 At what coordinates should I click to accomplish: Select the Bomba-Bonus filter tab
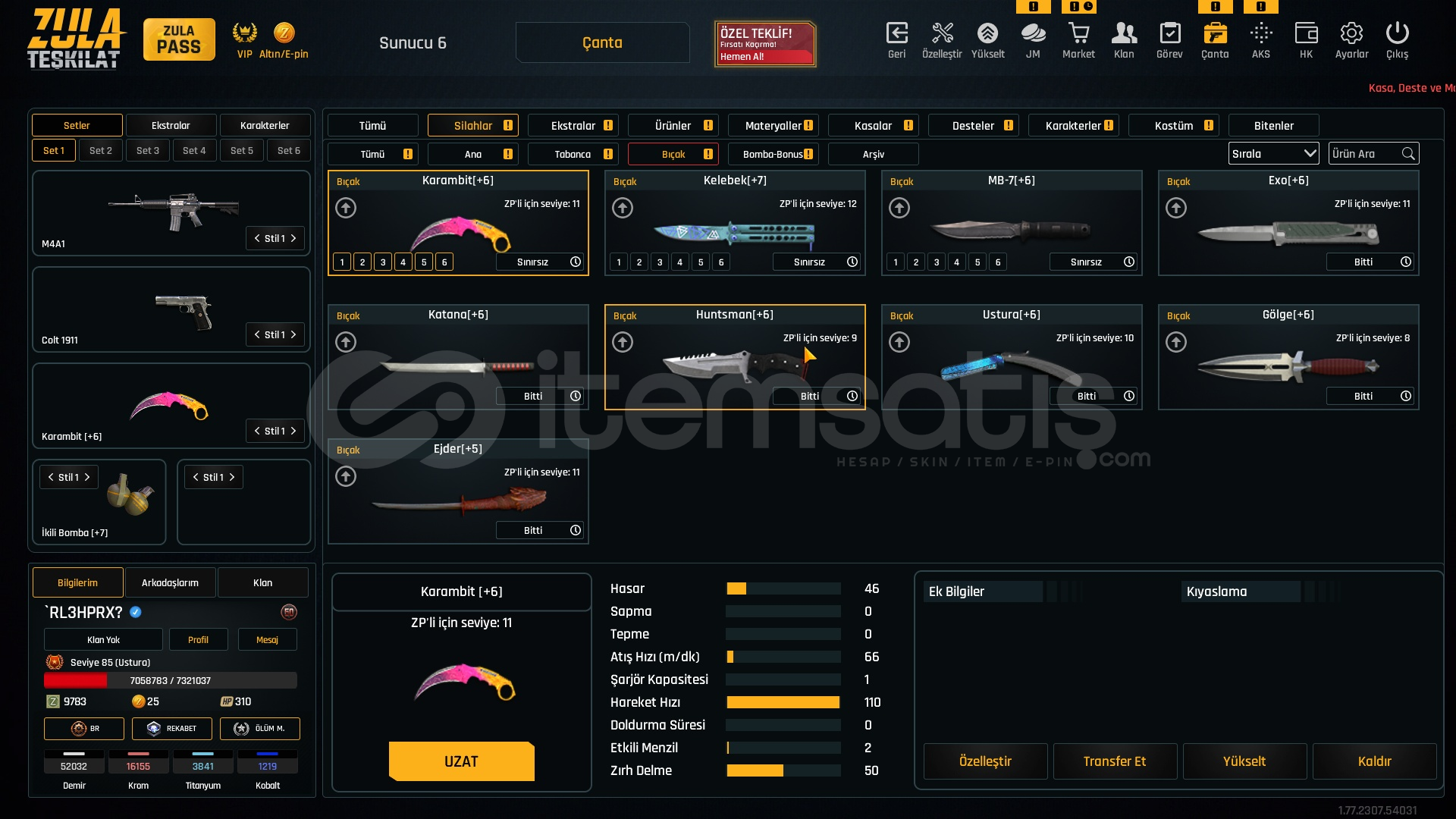pos(773,154)
